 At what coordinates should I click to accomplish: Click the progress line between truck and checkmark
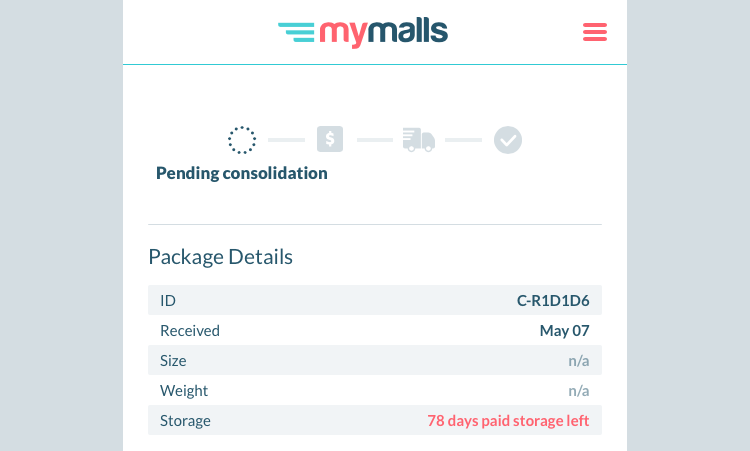[x=463, y=140]
